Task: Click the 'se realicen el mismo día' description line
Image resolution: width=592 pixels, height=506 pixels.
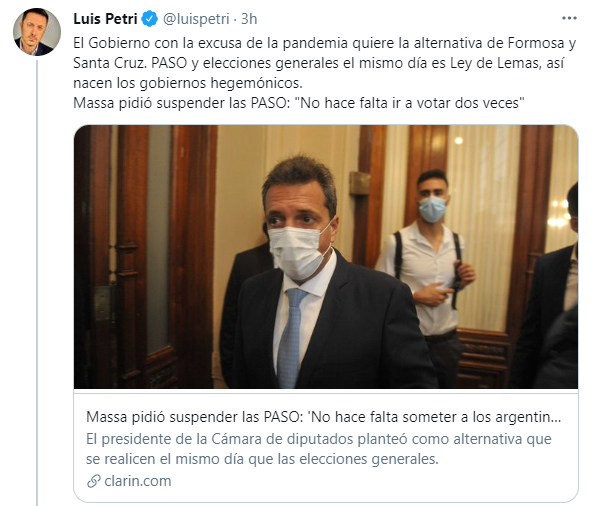Action: click(262, 460)
